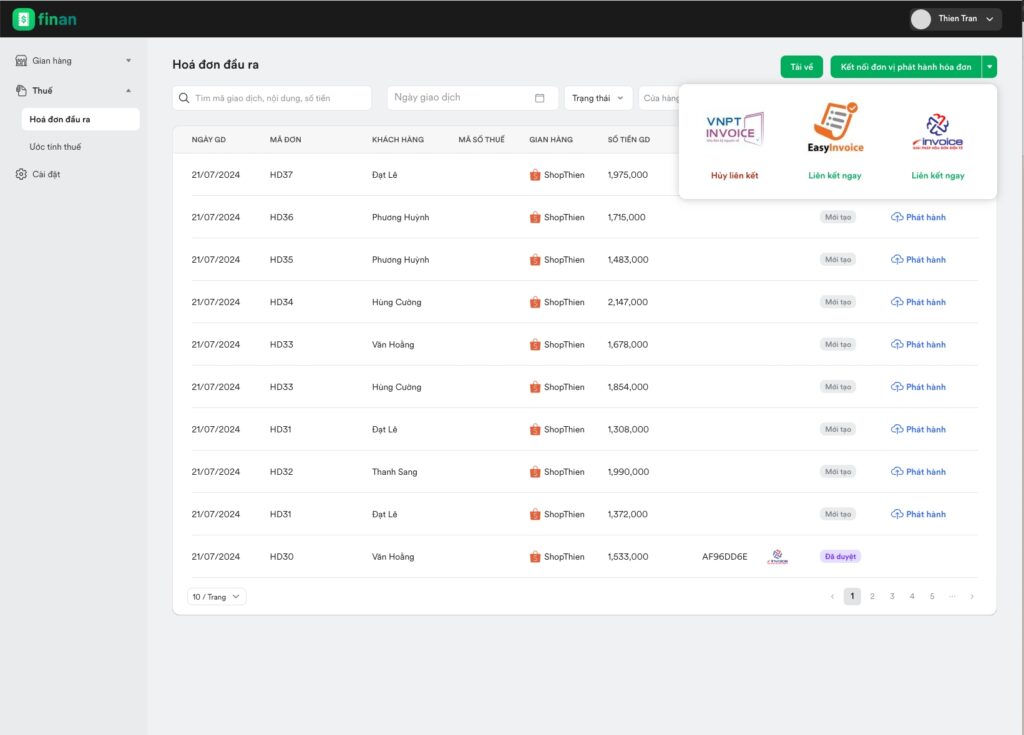Open the 10 / Trang page size dropdown
The width and height of the screenshot is (1024, 735).
click(217, 597)
